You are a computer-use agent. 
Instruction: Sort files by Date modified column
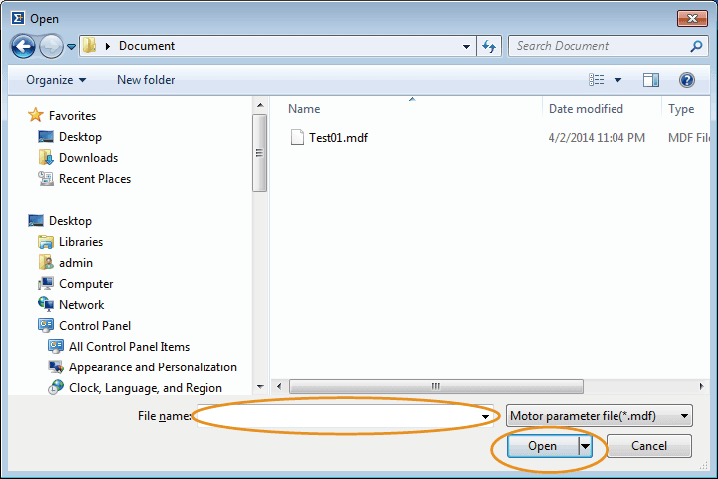coord(586,109)
